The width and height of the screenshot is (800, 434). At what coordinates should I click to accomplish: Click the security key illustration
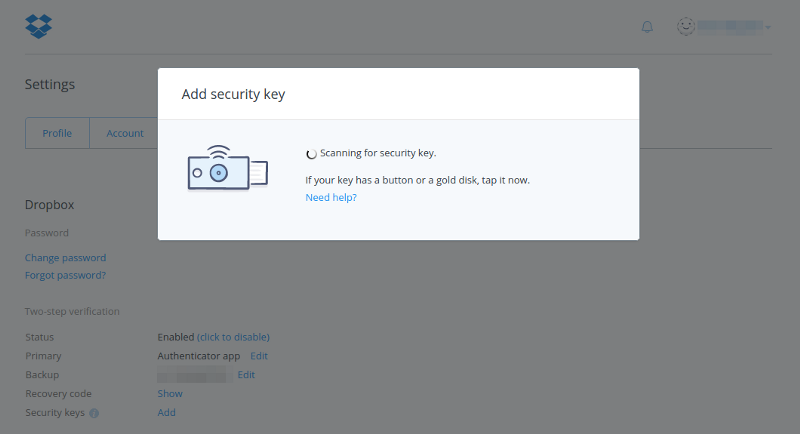pyautogui.click(x=227, y=168)
